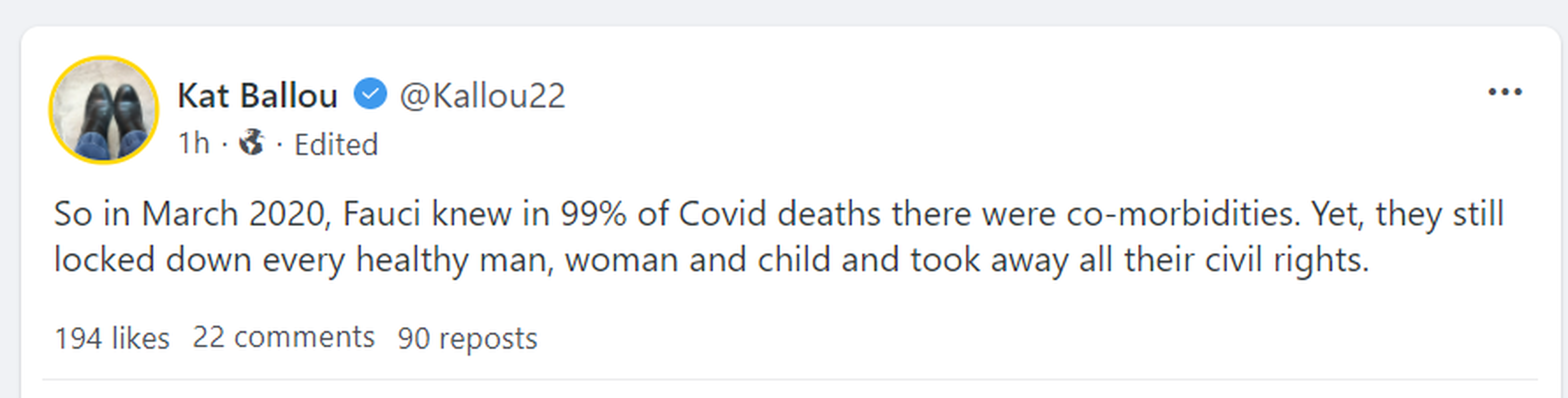
Task: Open the three-dots post options menu
Action: [1505, 92]
